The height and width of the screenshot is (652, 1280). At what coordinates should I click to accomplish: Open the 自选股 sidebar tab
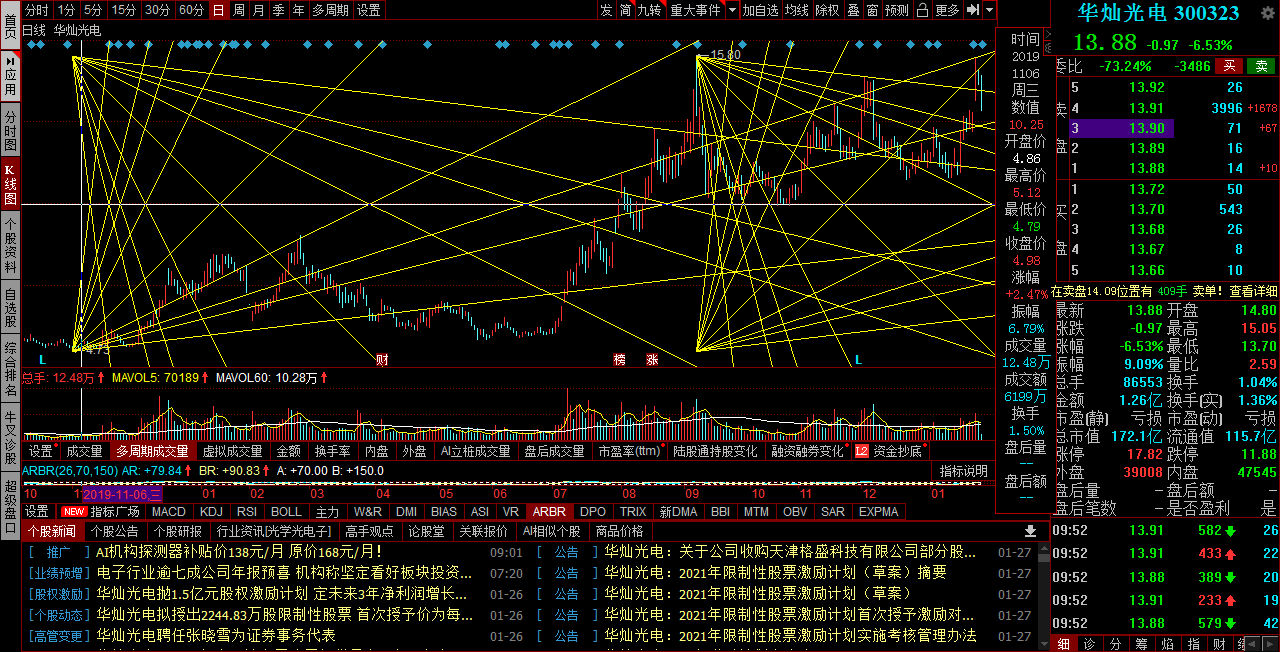pyautogui.click(x=10, y=307)
